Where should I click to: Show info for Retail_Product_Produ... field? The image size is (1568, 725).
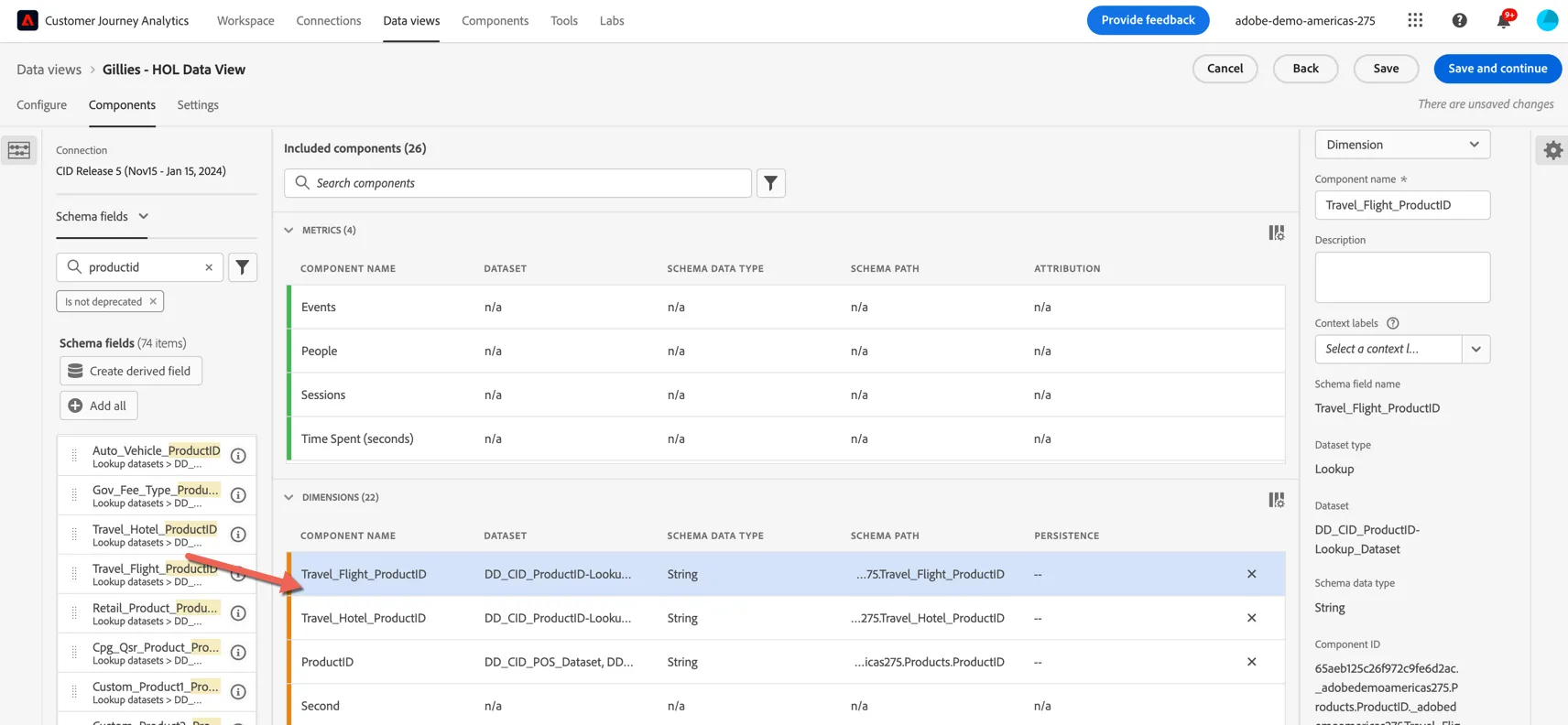point(238,613)
